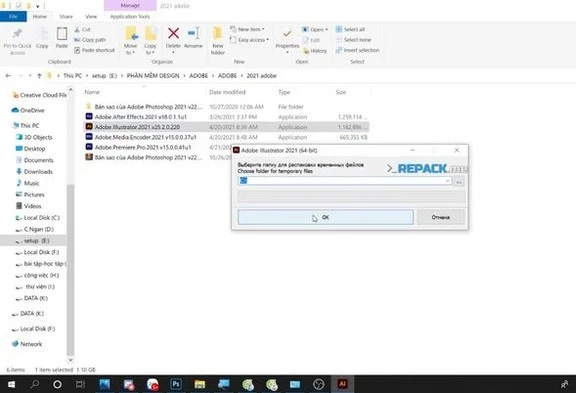Go back with the Back arrow
Viewport: 576px width, 393px height.
(8, 76)
